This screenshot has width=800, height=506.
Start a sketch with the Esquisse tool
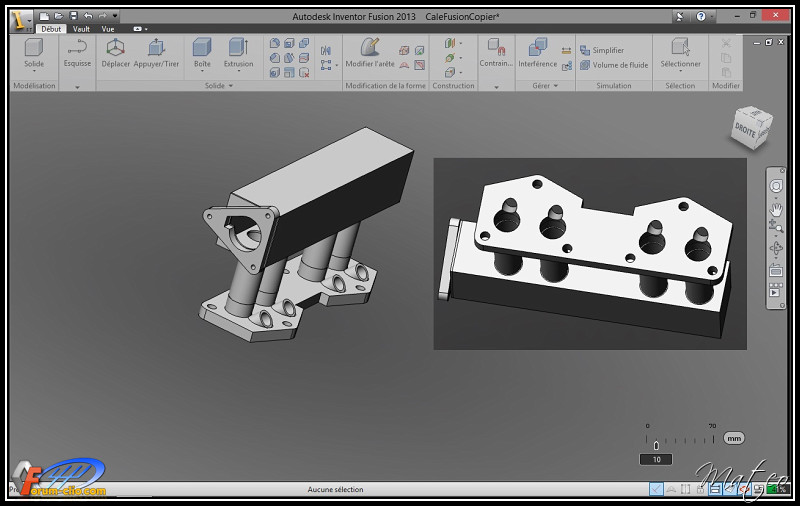77,53
